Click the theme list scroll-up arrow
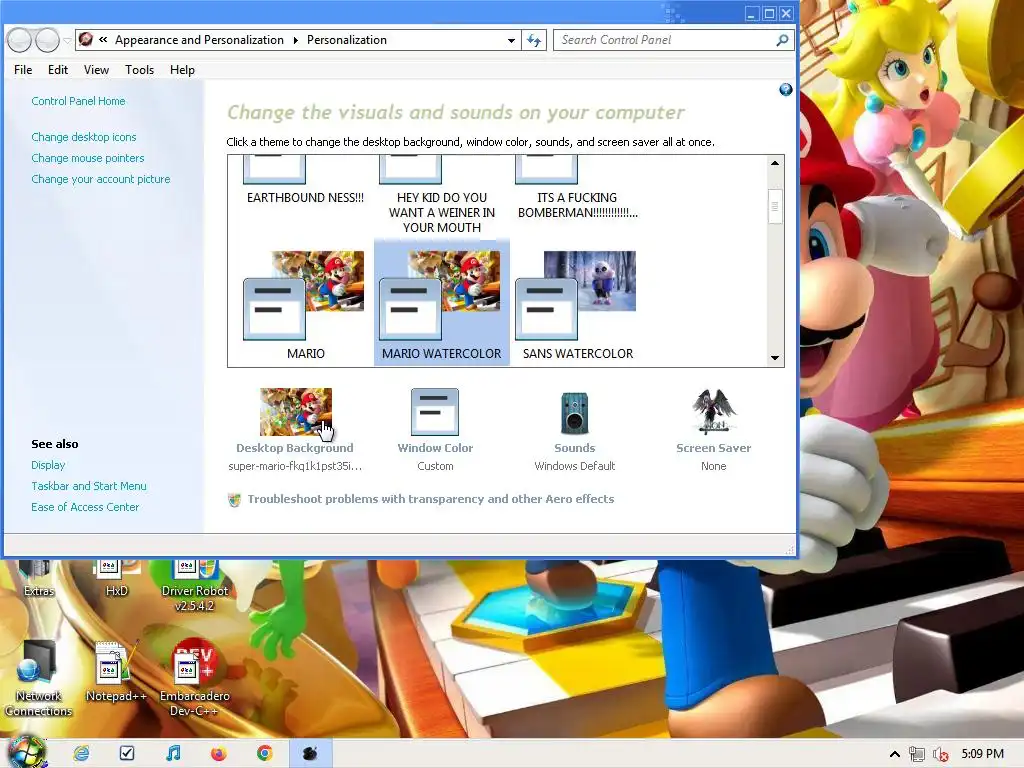The width and height of the screenshot is (1024, 768). (775, 163)
